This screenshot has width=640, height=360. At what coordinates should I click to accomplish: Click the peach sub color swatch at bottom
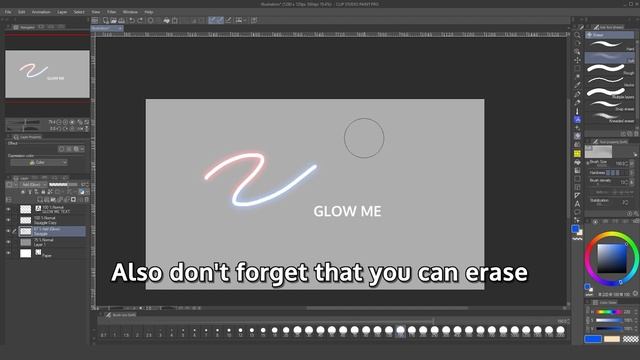pos(611,339)
